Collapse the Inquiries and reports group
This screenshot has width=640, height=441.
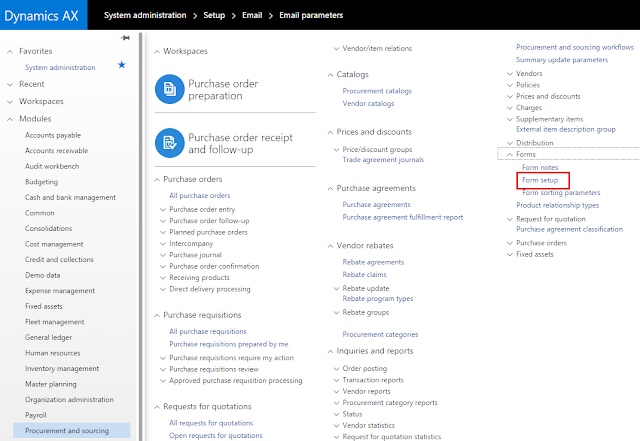click(330, 351)
